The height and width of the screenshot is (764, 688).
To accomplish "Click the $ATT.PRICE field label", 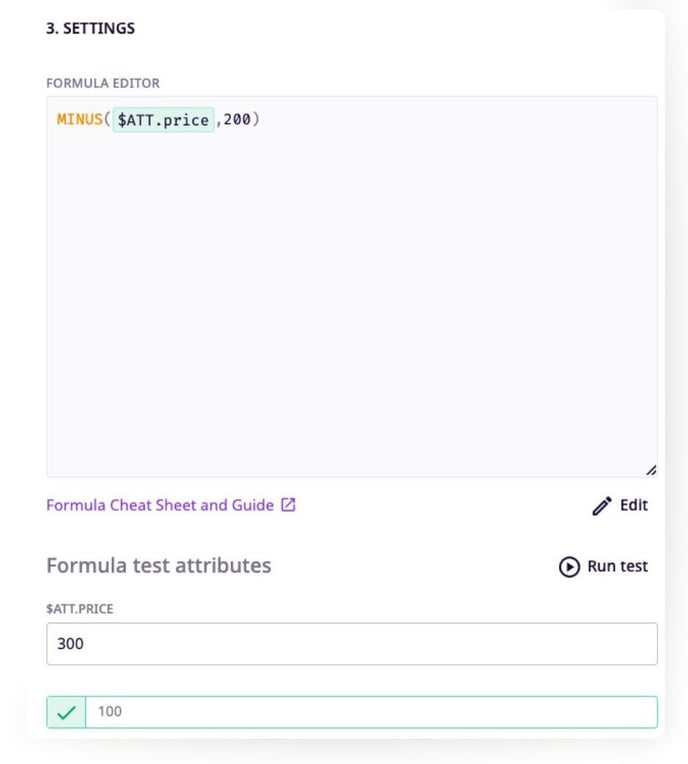I will 79,608.
